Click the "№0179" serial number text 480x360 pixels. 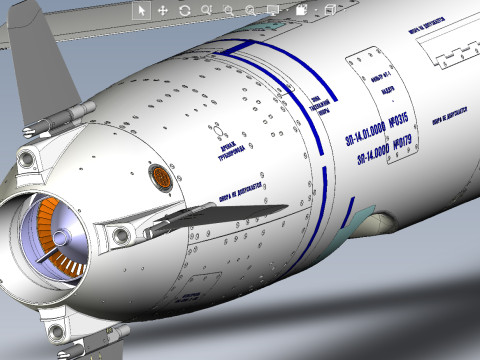pos(402,142)
